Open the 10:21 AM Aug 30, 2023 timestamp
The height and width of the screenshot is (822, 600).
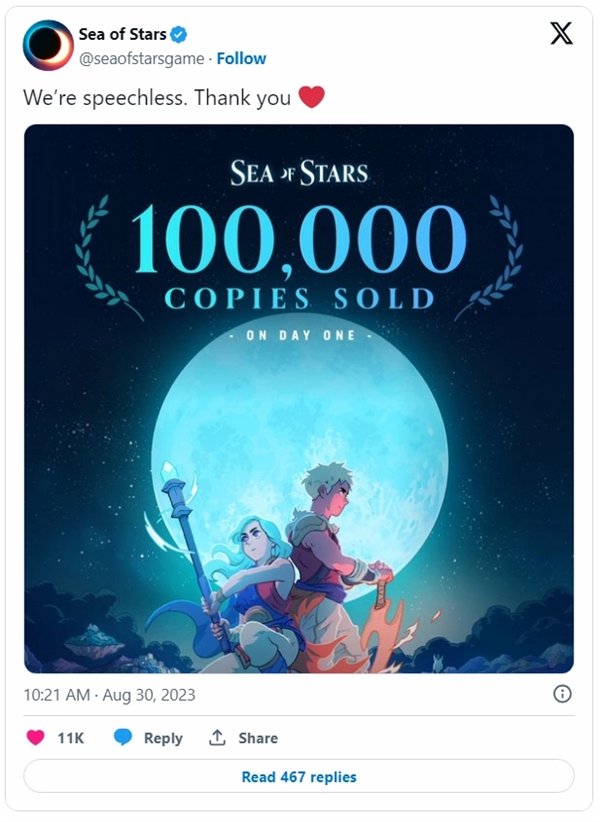109,694
